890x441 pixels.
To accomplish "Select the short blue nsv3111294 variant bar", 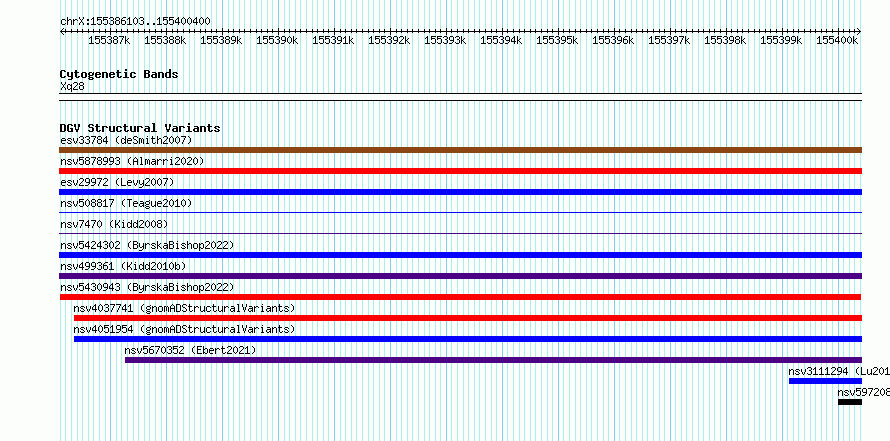I will coord(825,381).
